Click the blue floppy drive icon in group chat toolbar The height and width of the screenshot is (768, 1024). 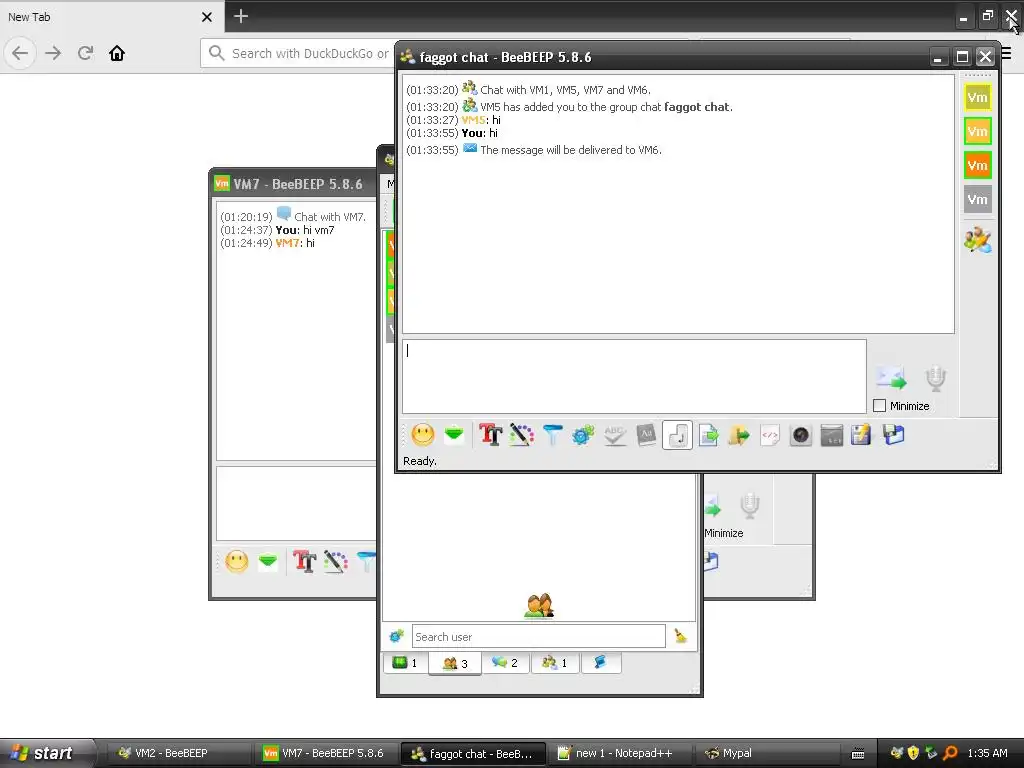893,435
